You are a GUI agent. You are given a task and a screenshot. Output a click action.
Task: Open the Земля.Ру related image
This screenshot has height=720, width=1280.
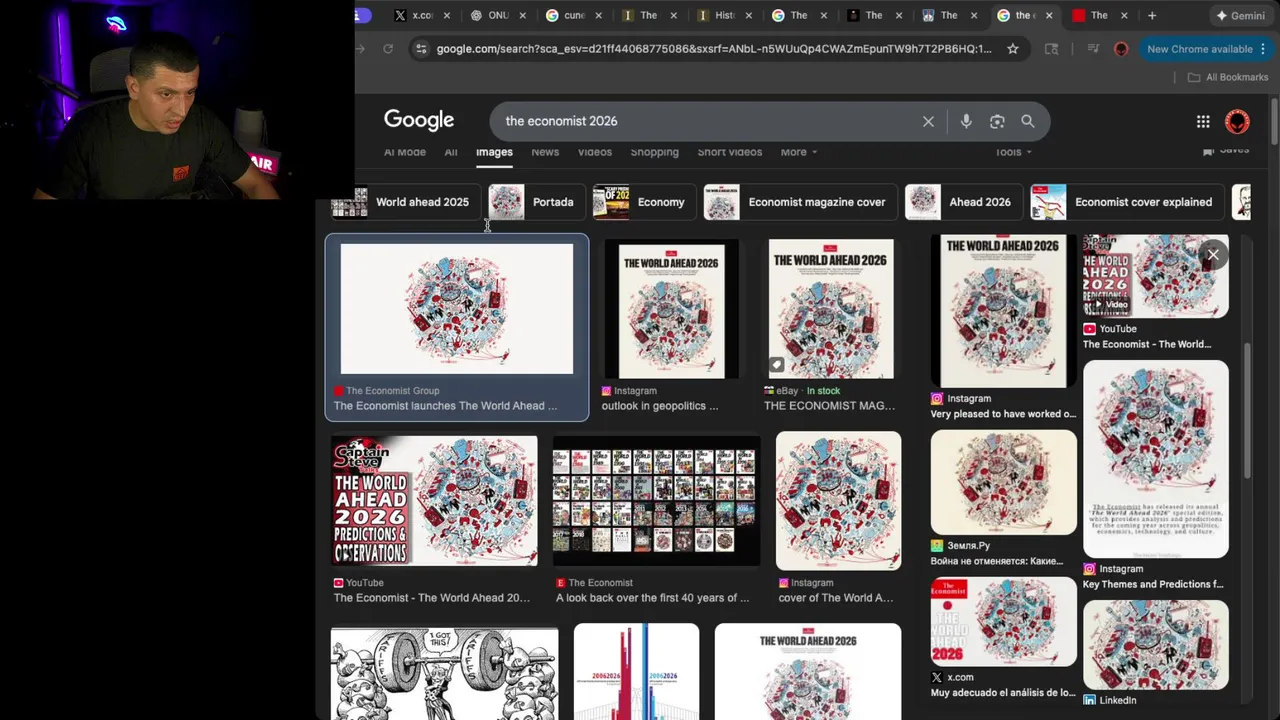pos(1003,482)
